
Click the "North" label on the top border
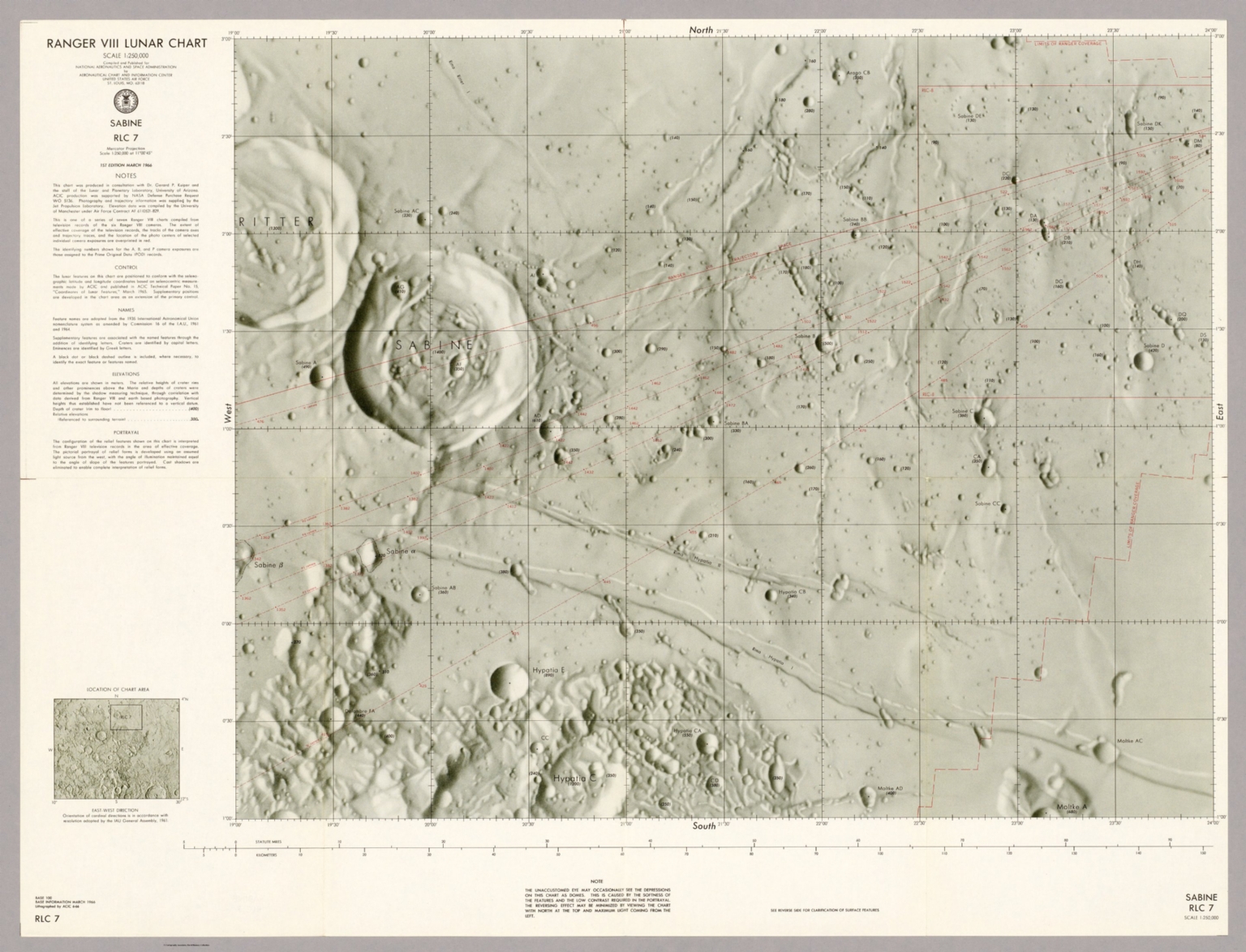[701, 30]
